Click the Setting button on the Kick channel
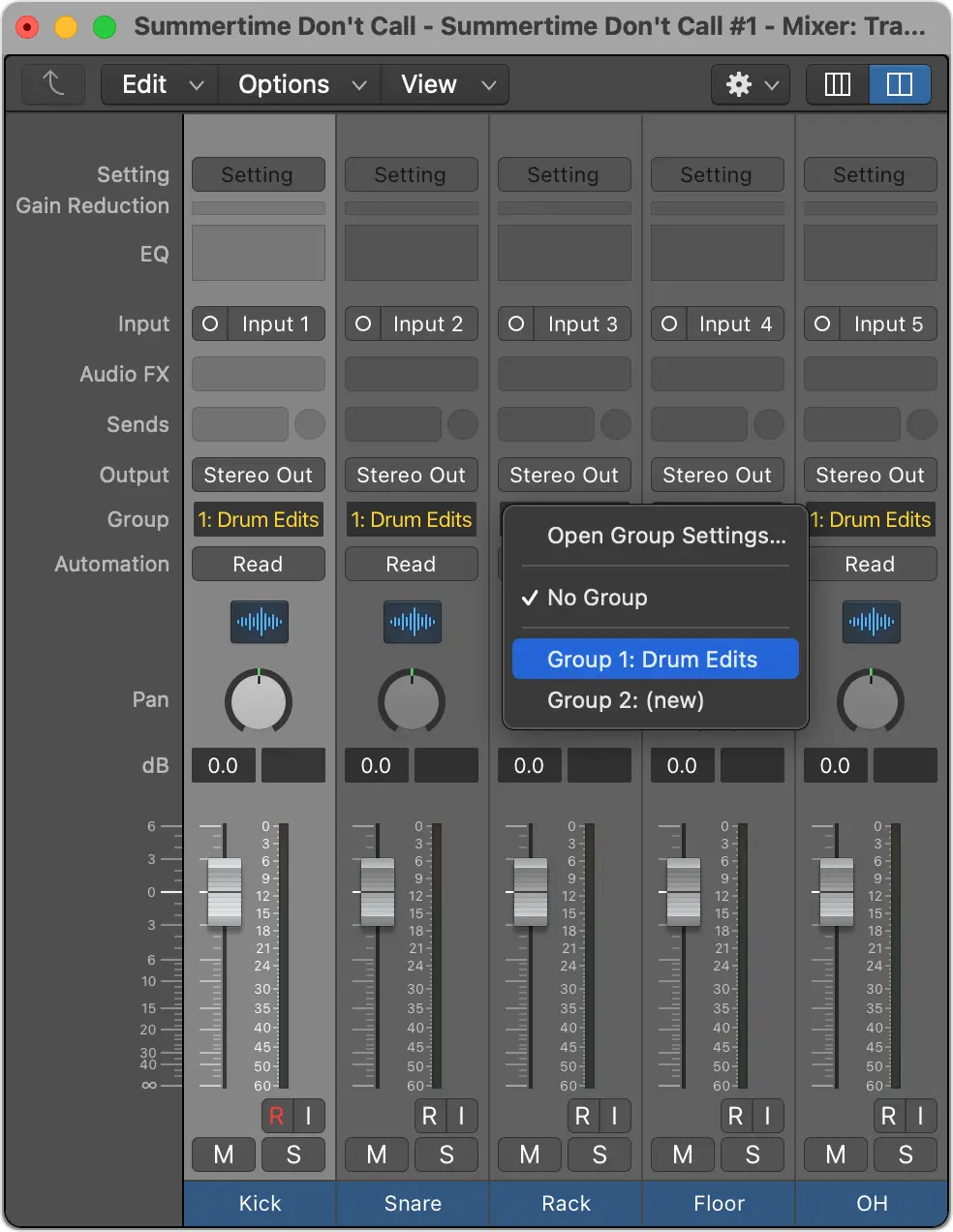The height and width of the screenshot is (1232, 953). 258,174
